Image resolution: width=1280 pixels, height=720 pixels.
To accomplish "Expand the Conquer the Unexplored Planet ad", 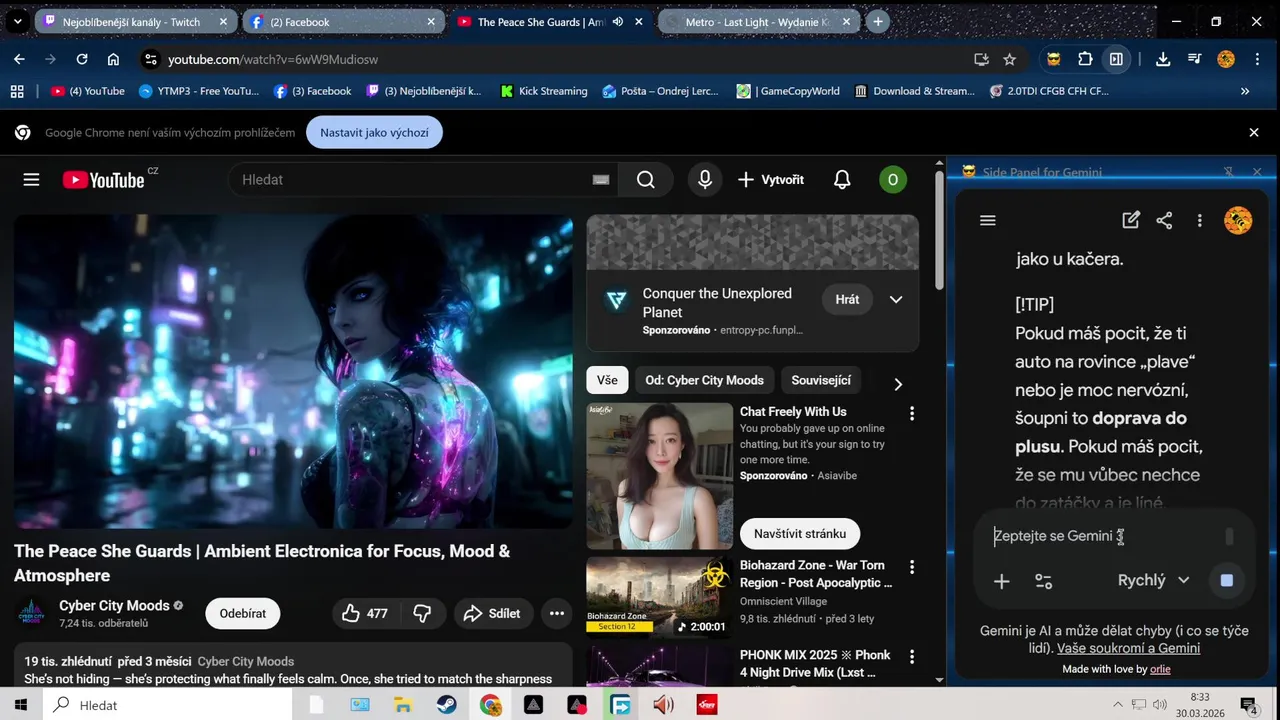I will click(x=896, y=299).
